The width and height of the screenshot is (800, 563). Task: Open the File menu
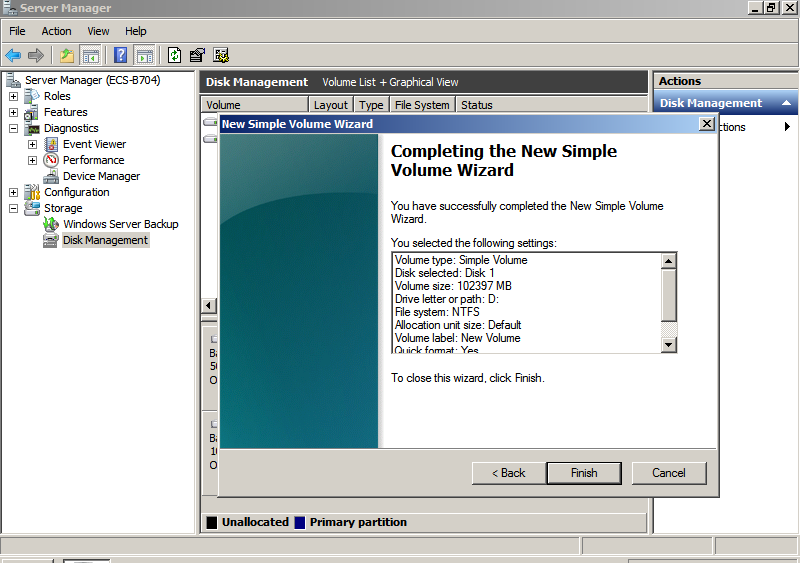(17, 31)
